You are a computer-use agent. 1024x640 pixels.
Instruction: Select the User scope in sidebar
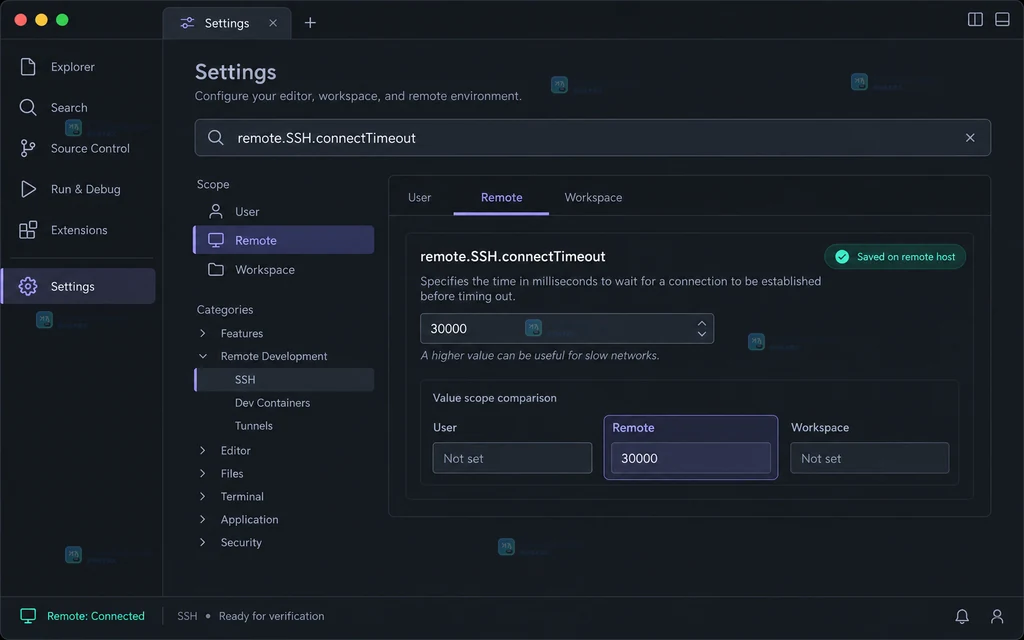pyautogui.click(x=283, y=212)
